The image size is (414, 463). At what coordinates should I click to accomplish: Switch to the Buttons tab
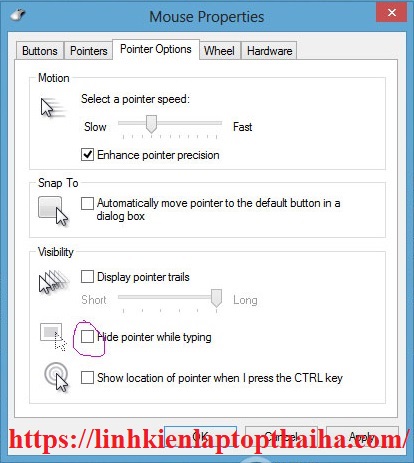tap(40, 51)
